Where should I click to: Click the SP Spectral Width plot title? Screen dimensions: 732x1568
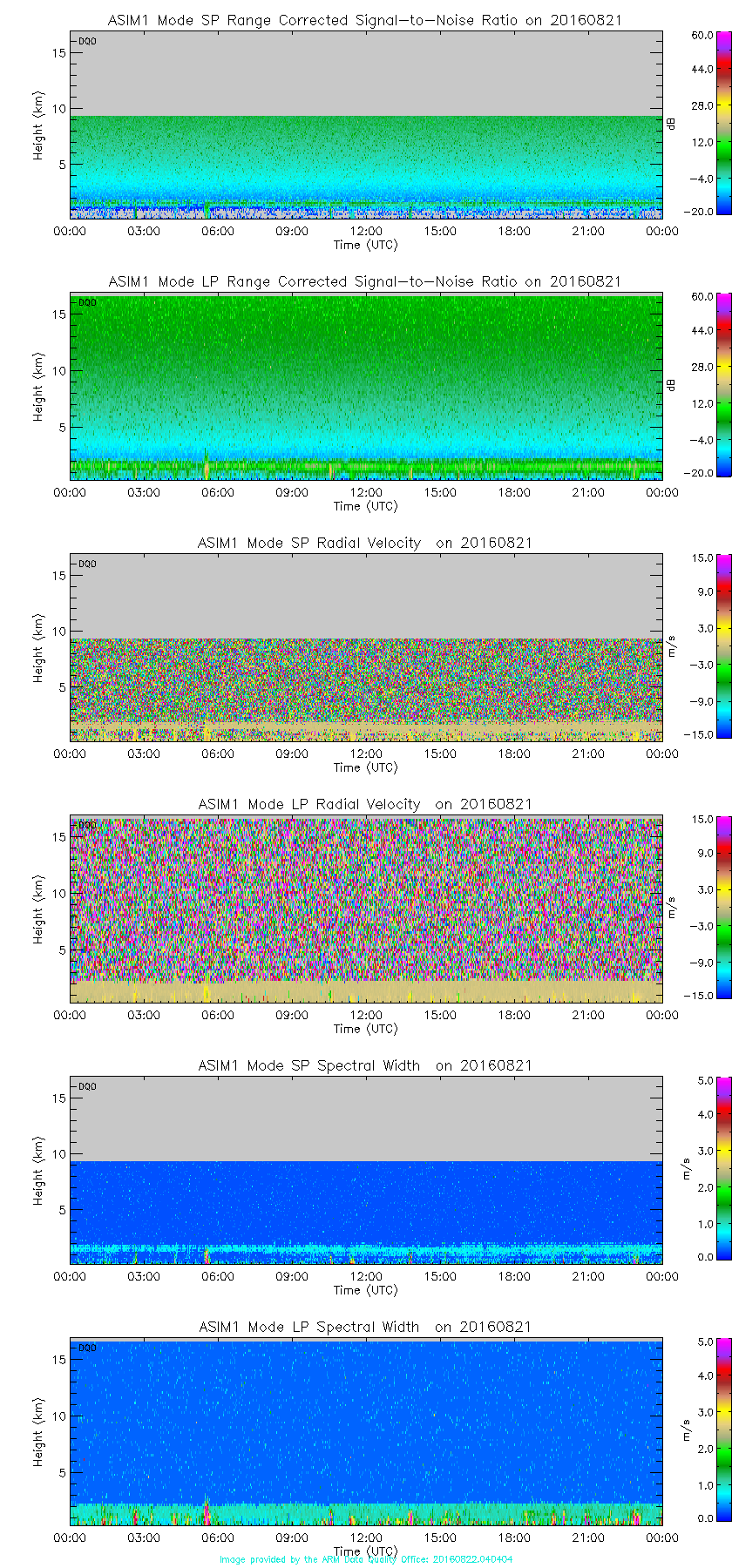[365, 1065]
